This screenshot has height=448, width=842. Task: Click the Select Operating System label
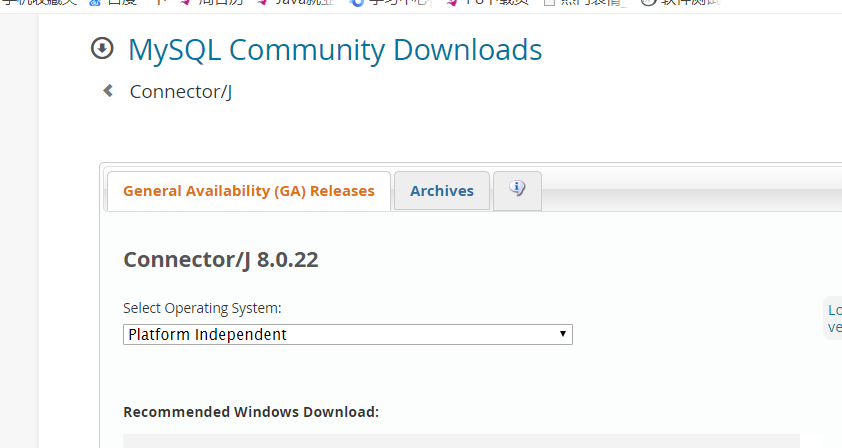[202, 308]
